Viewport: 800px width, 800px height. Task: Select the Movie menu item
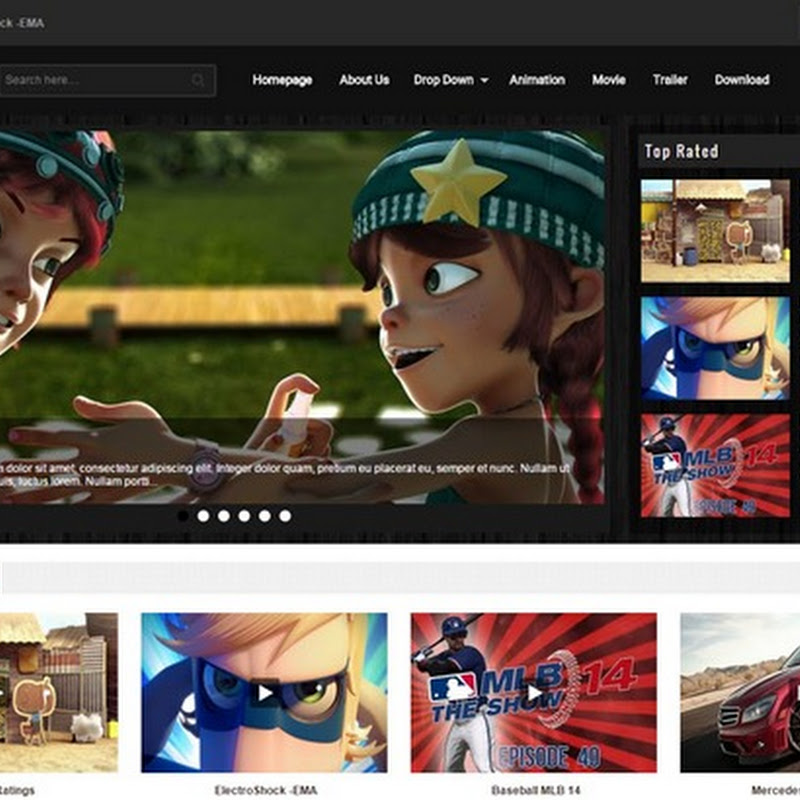click(609, 80)
